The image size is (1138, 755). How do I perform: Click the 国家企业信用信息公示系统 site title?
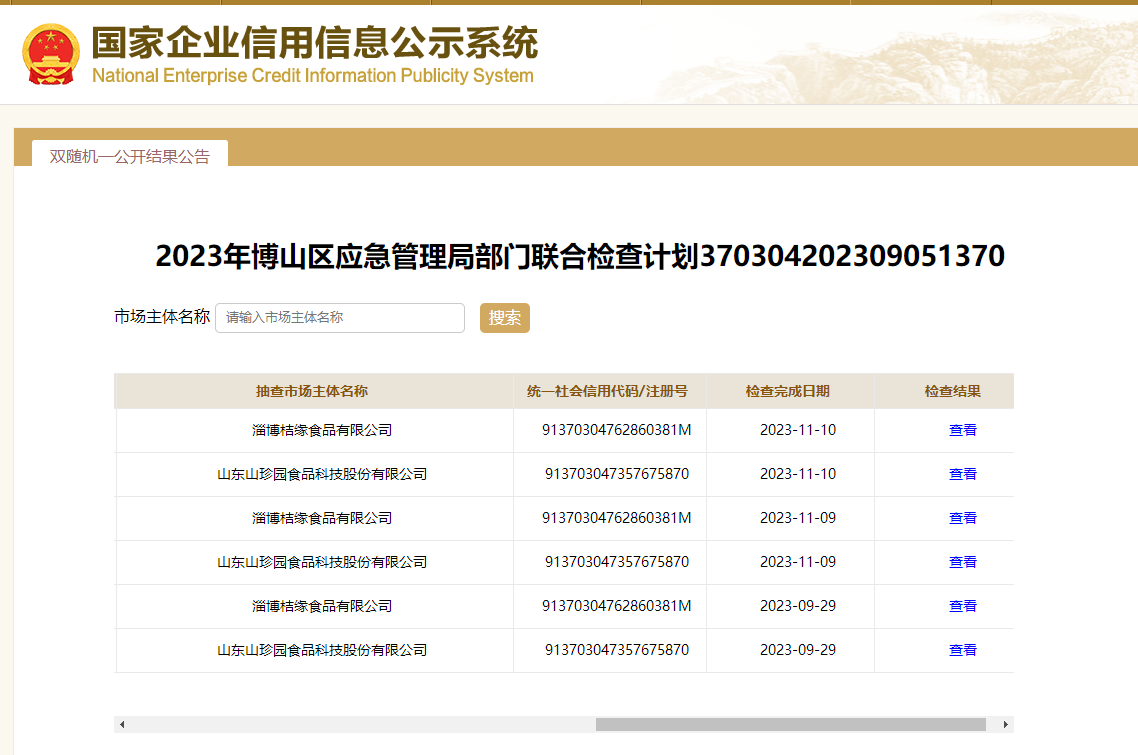coord(315,42)
